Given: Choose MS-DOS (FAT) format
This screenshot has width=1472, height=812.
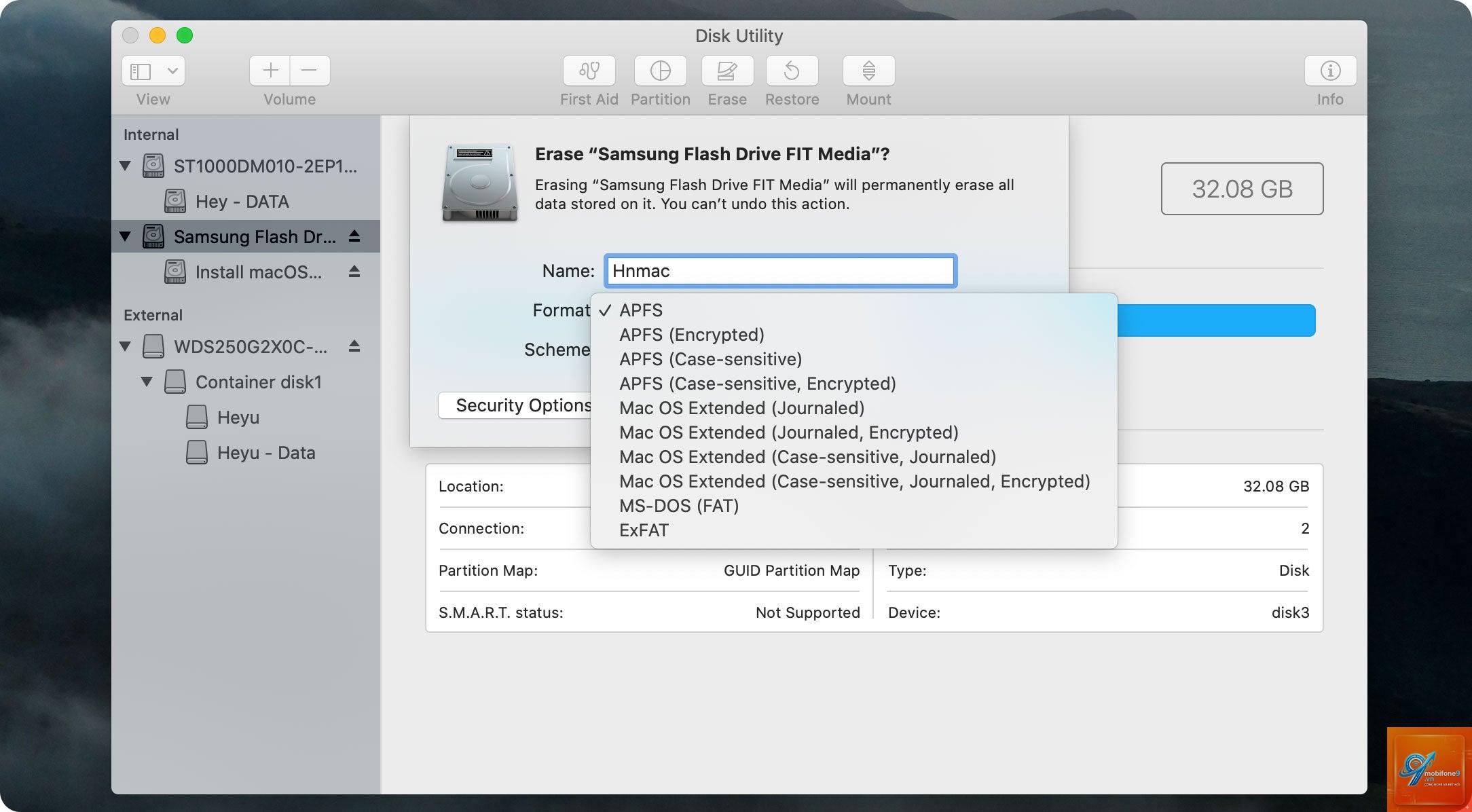Looking at the screenshot, I should point(854,506).
